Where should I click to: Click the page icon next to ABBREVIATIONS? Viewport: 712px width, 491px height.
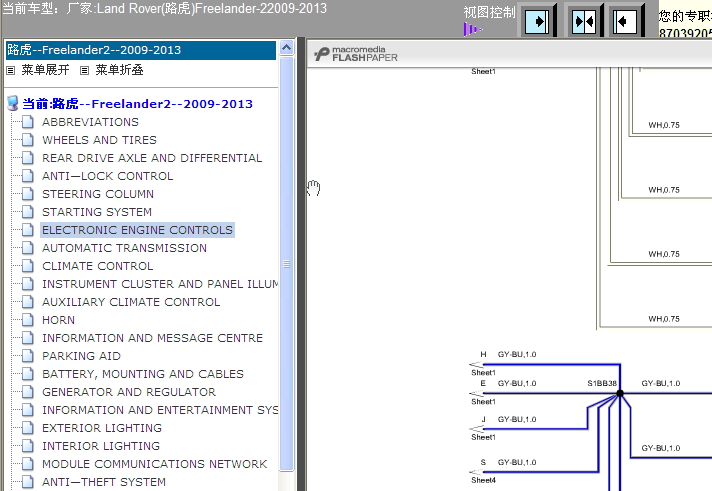point(28,122)
